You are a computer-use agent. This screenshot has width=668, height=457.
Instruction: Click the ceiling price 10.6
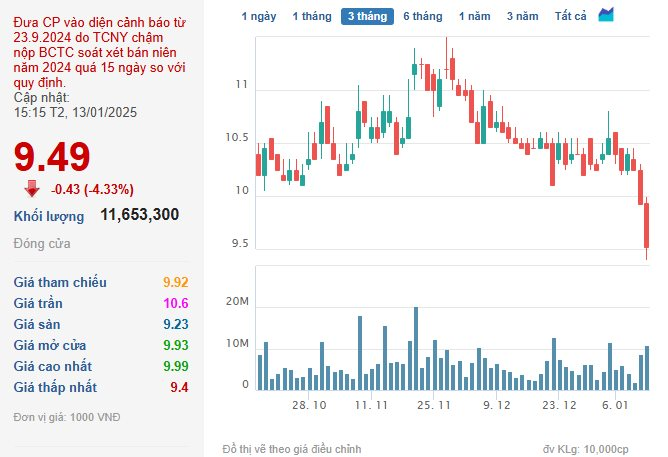click(176, 303)
